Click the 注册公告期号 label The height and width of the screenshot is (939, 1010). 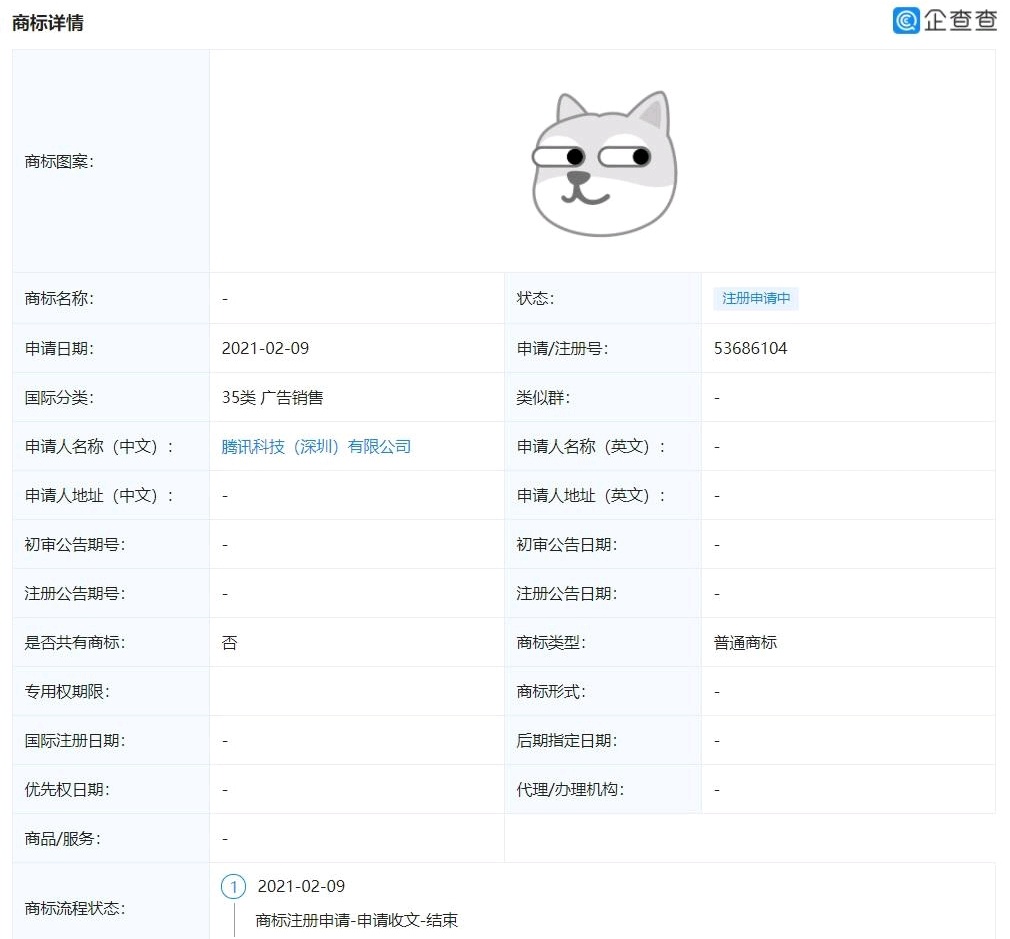tap(75, 593)
